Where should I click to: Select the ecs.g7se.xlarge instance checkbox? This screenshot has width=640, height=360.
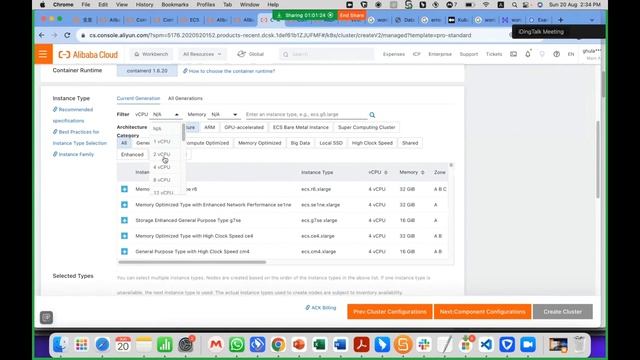tap(124, 220)
